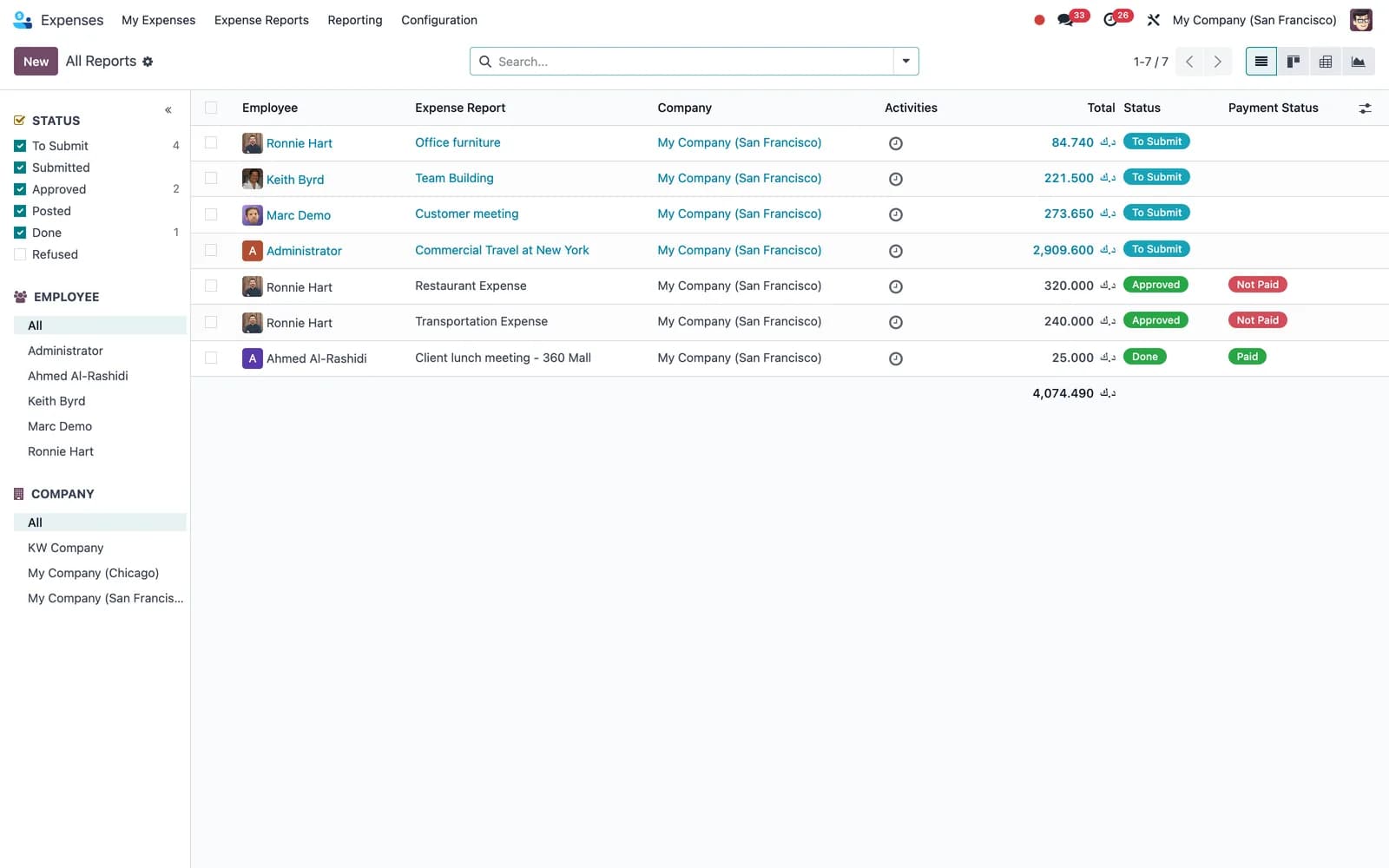1389x868 pixels.
Task: Click the Not Paid badge for Restaurant Expense
Action: pos(1257,285)
